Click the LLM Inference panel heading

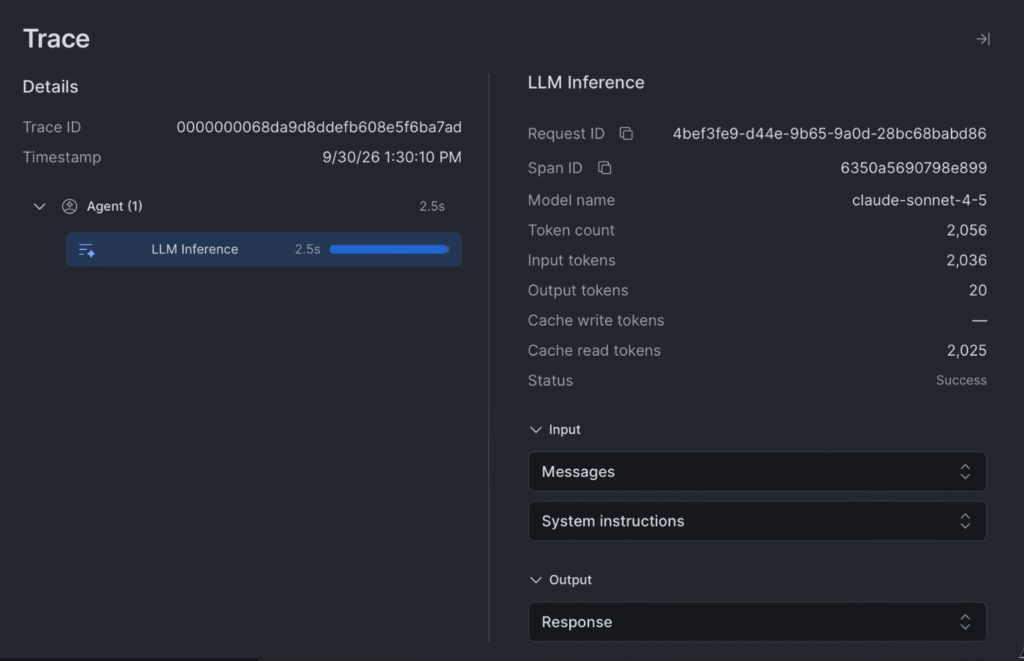586,82
